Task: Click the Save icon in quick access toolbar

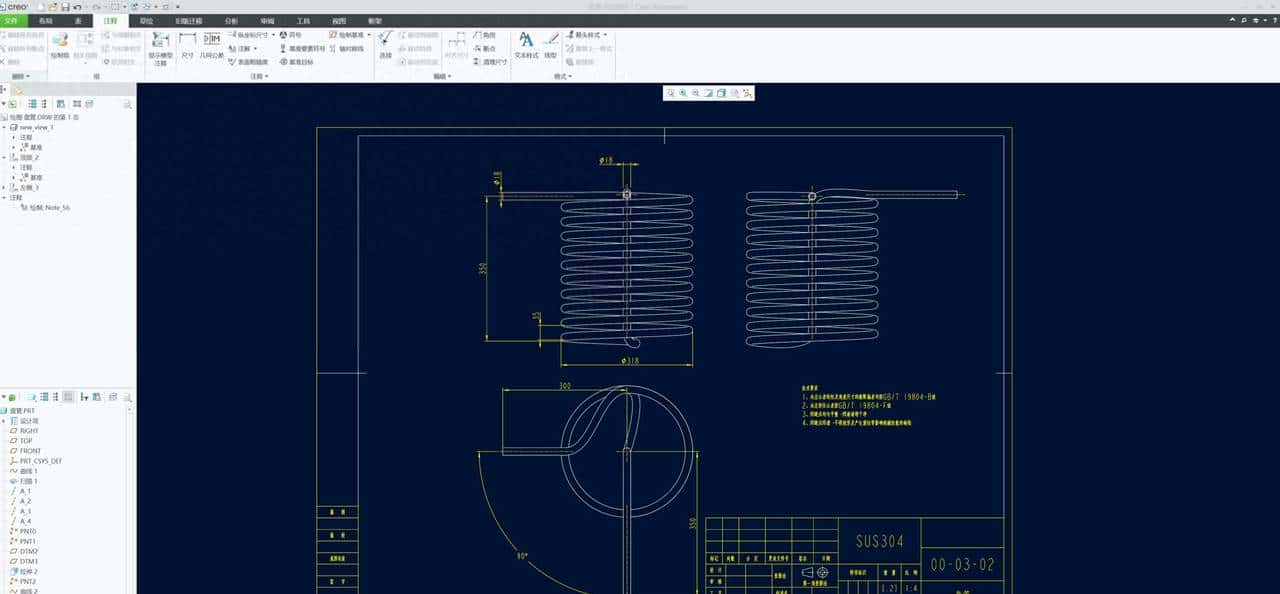Action: coord(63,7)
